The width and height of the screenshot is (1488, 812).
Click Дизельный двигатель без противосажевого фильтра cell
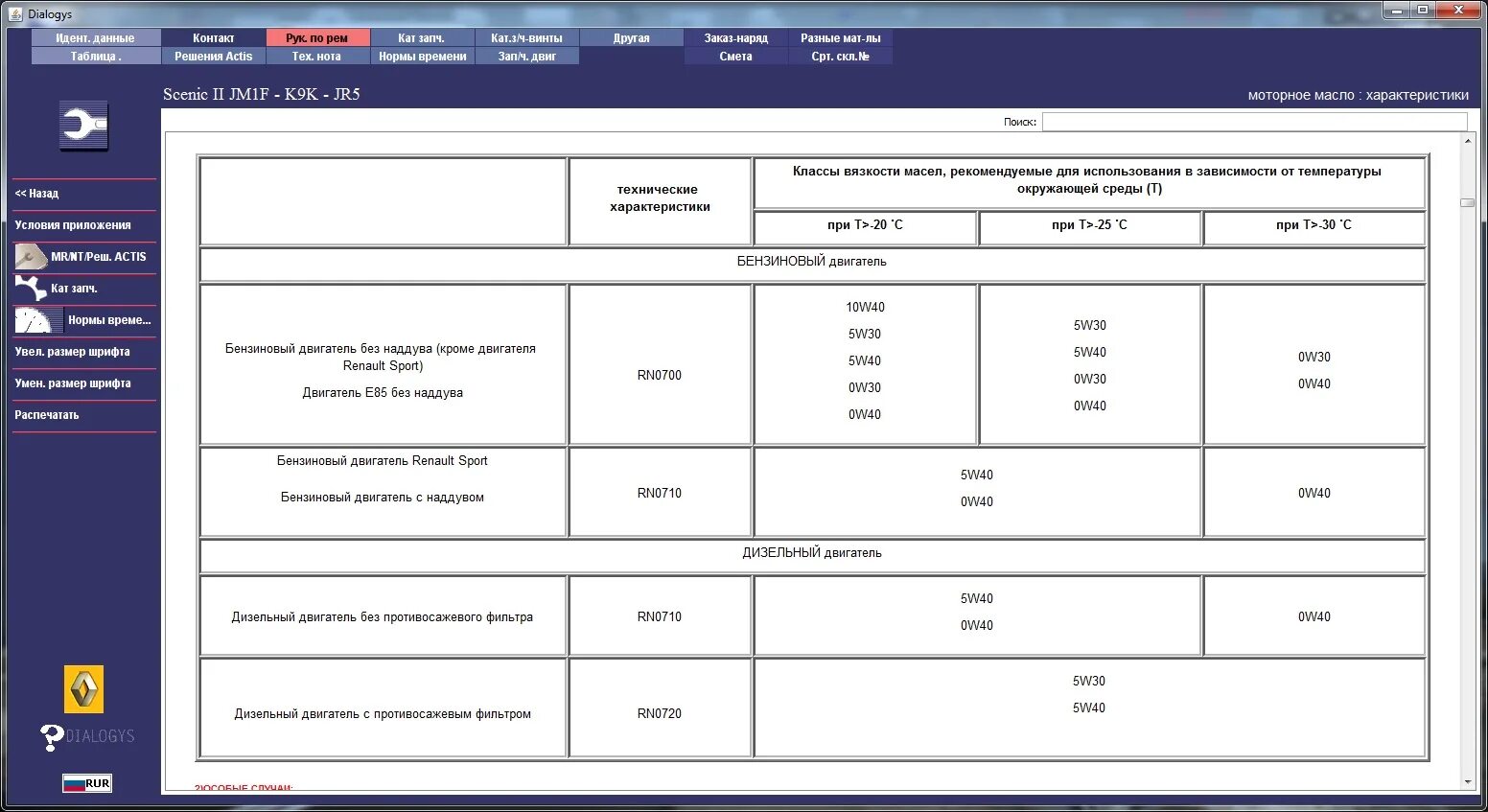coord(383,615)
